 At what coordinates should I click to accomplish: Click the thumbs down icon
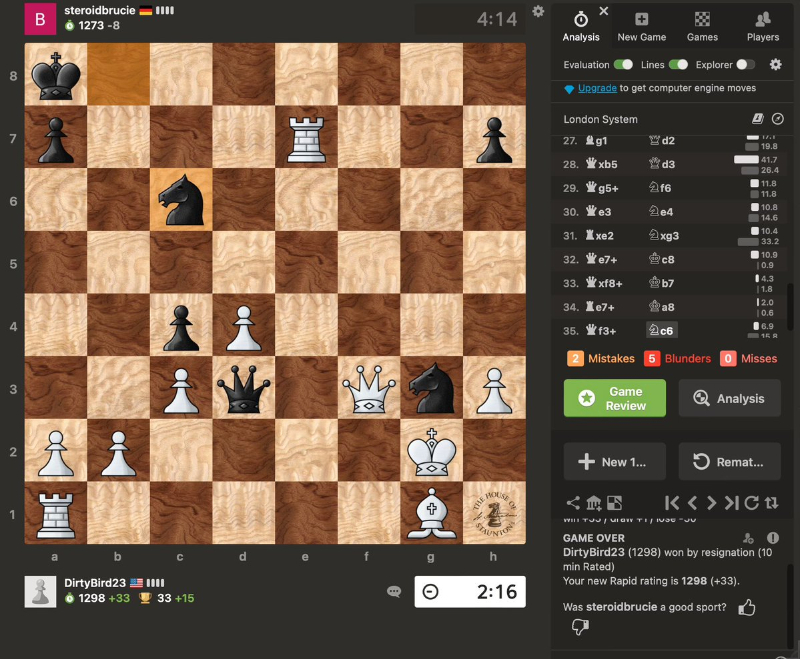579,627
